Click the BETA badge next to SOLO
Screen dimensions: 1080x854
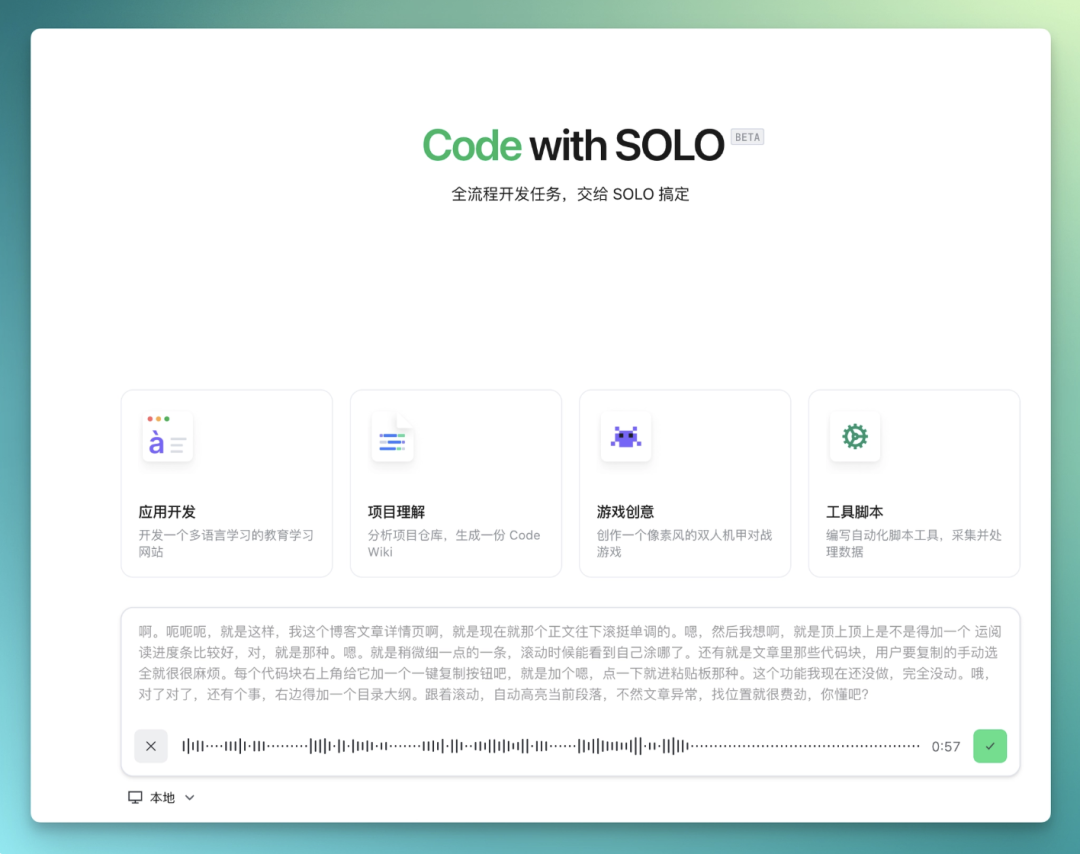click(747, 137)
